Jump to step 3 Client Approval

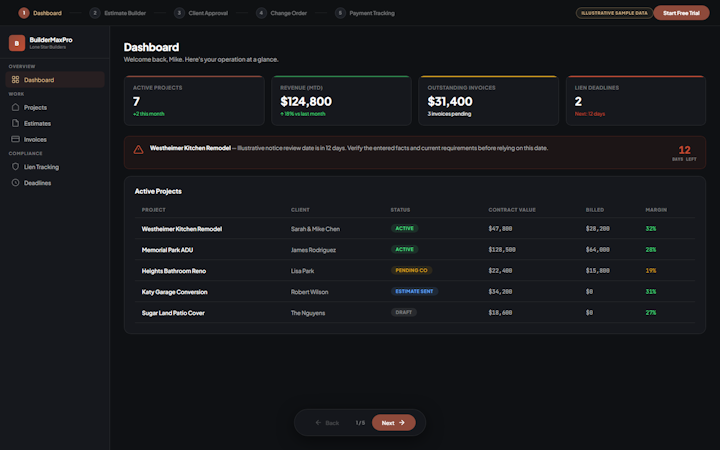click(x=201, y=13)
